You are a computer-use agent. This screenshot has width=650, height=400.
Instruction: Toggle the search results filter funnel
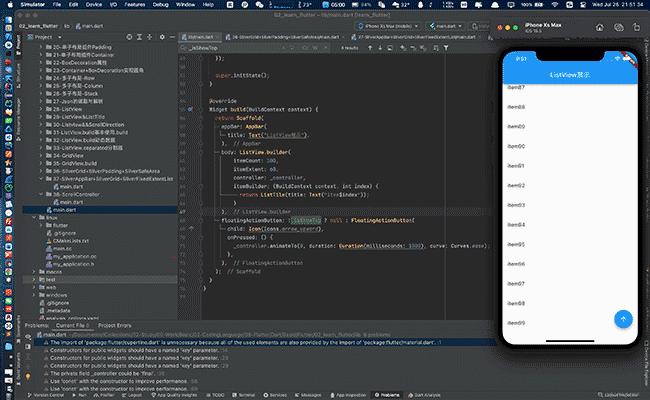click(x=446, y=48)
